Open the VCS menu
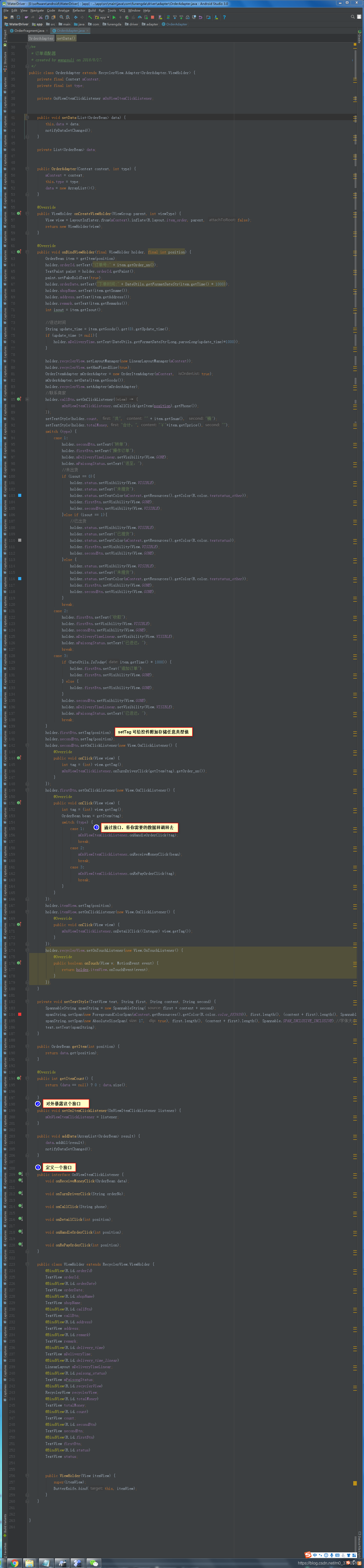Screen dimensions: 364x1568 (122, 10)
